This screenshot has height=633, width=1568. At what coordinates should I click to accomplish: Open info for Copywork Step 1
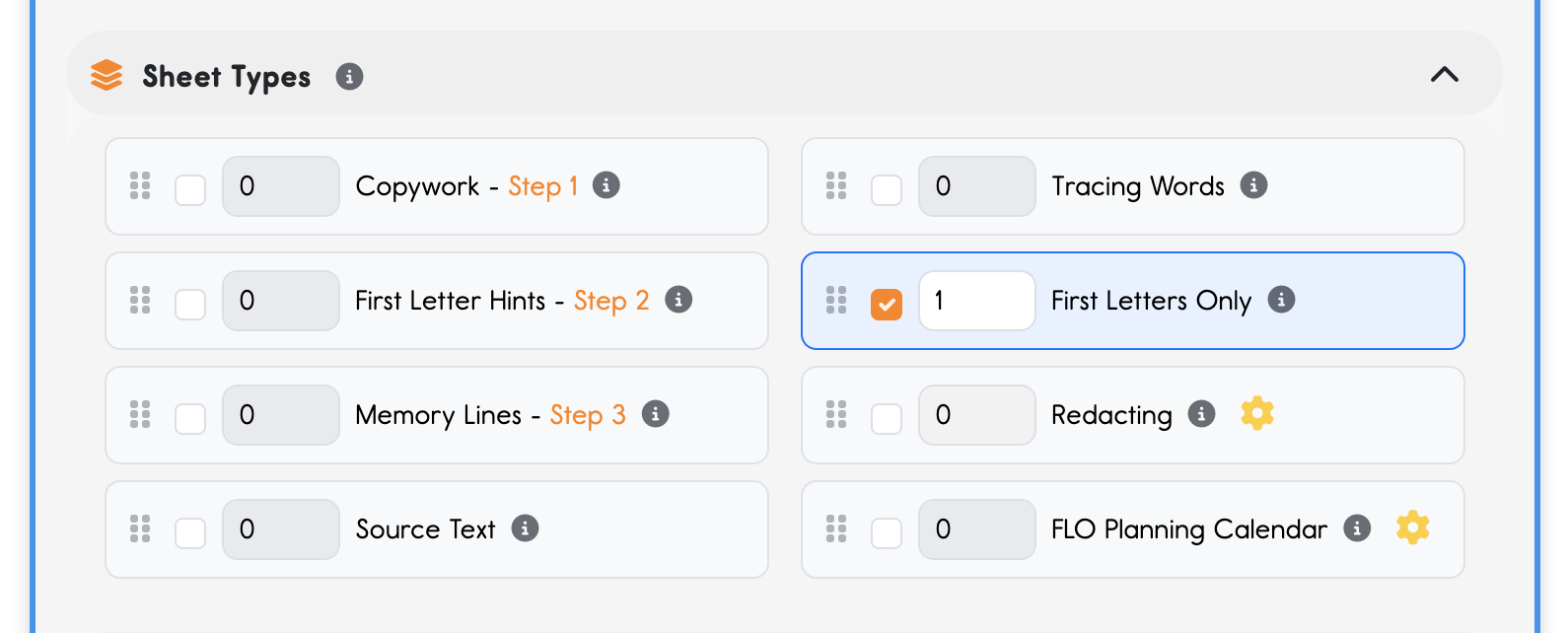click(606, 185)
